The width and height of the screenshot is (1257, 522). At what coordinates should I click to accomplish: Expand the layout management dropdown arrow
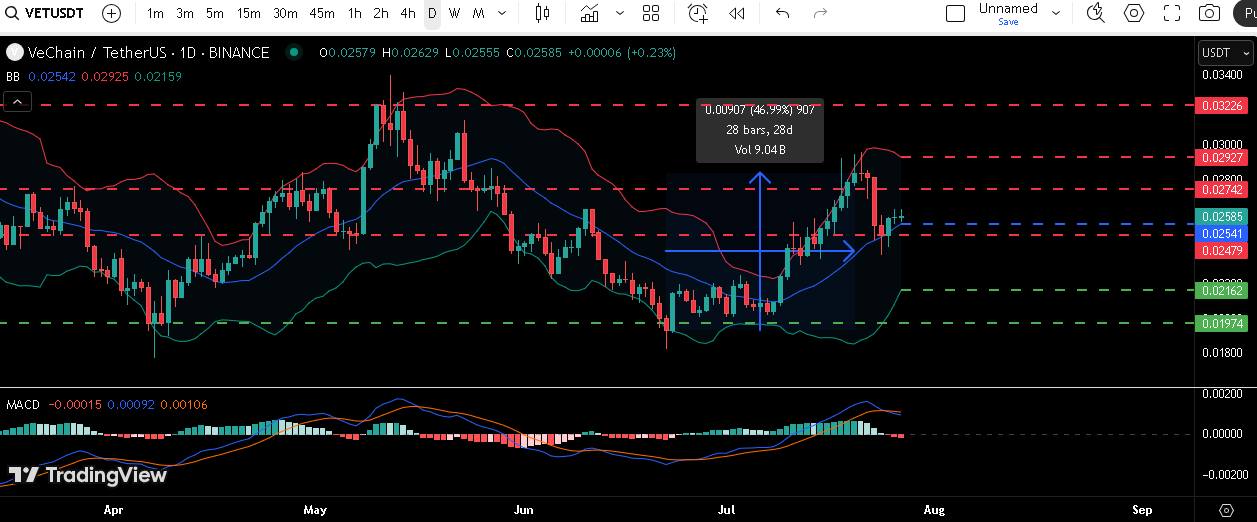click(x=1056, y=14)
